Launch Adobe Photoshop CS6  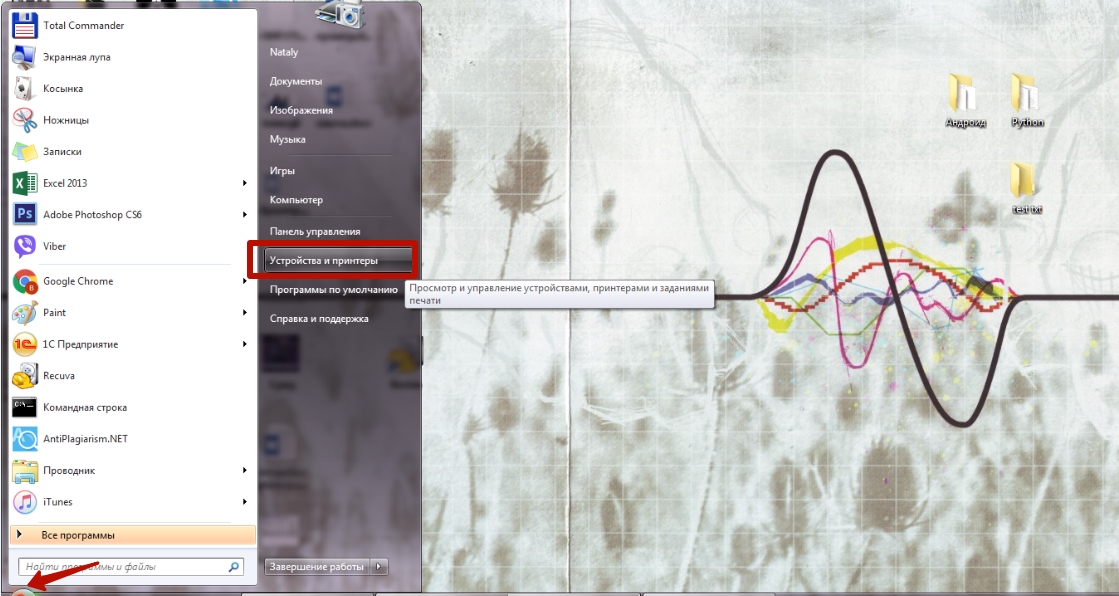(x=92, y=214)
